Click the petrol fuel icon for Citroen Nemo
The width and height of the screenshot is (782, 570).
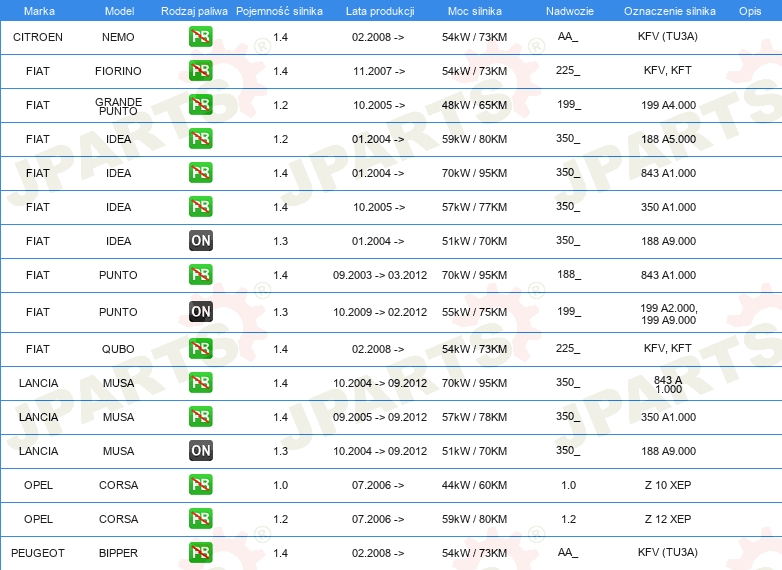click(x=200, y=37)
